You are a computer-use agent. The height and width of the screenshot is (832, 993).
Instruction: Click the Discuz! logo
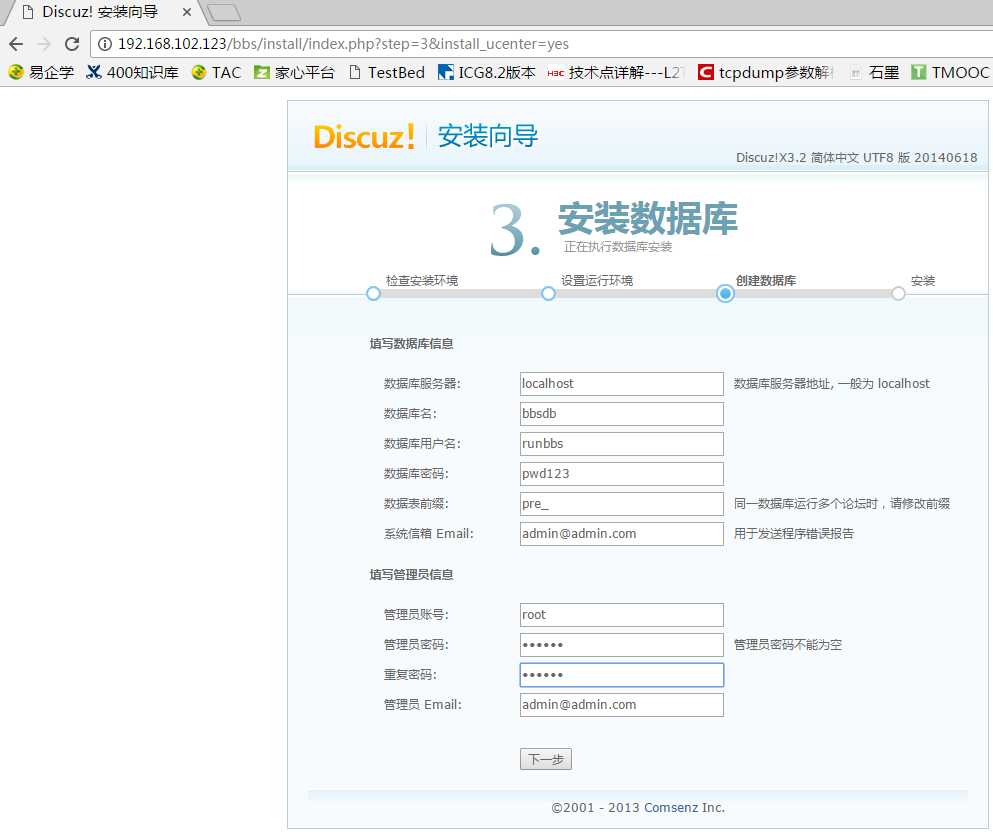tap(364, 137)
